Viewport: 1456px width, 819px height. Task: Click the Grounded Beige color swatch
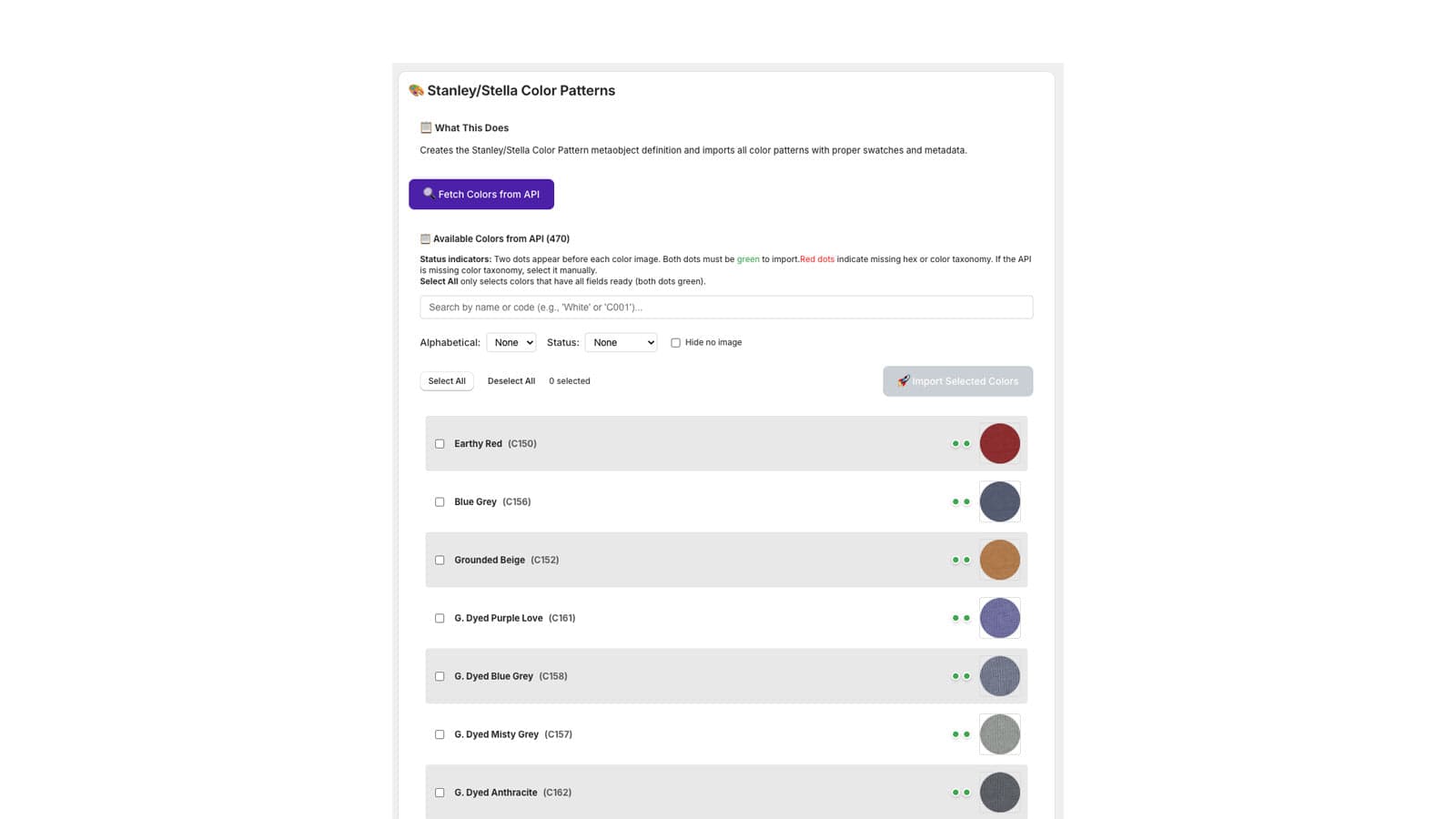[x=999, y=560]
